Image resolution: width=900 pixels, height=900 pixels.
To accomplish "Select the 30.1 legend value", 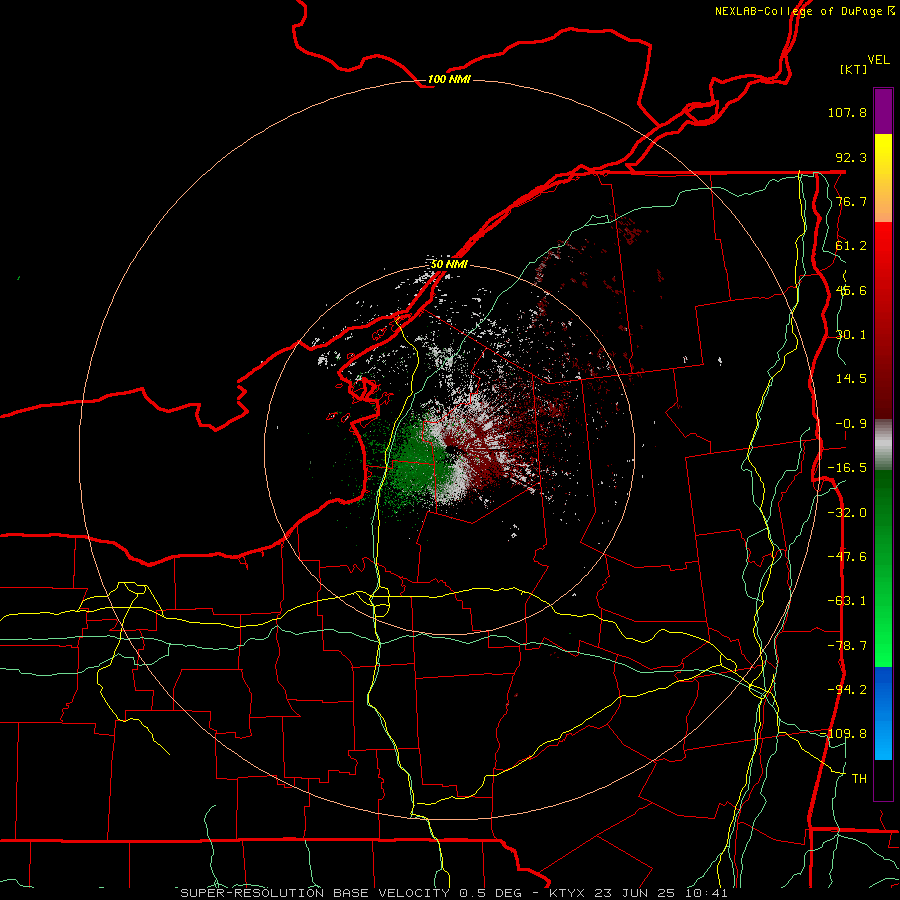I will coord(851,335).
